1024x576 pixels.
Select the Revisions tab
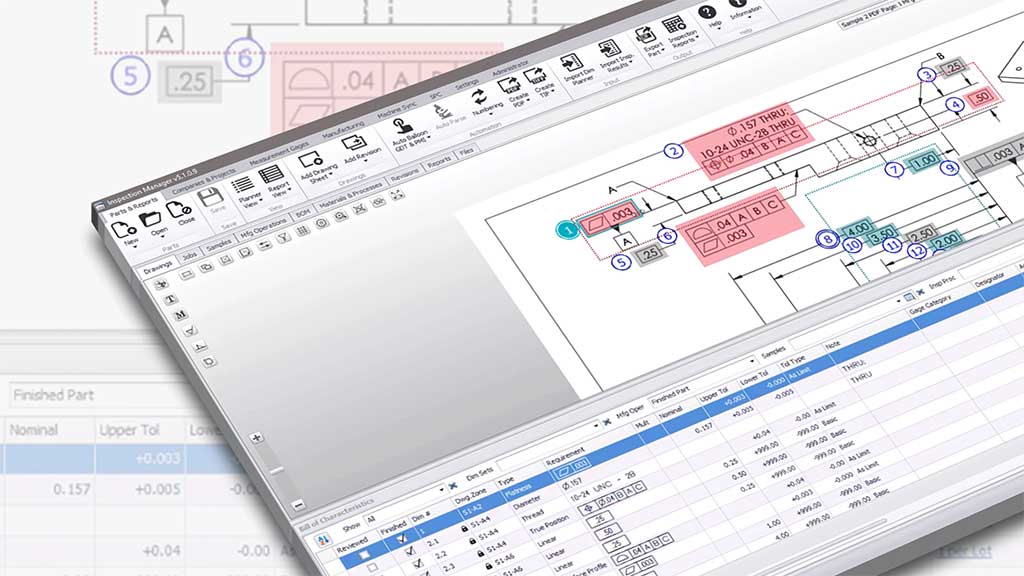404,175
